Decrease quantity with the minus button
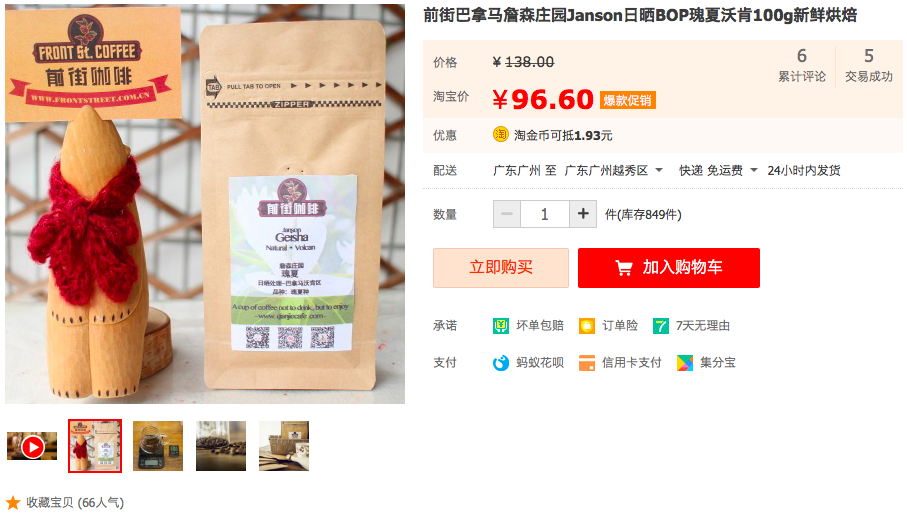Screen dimensions: 907x513 click(x=507, y=214)
